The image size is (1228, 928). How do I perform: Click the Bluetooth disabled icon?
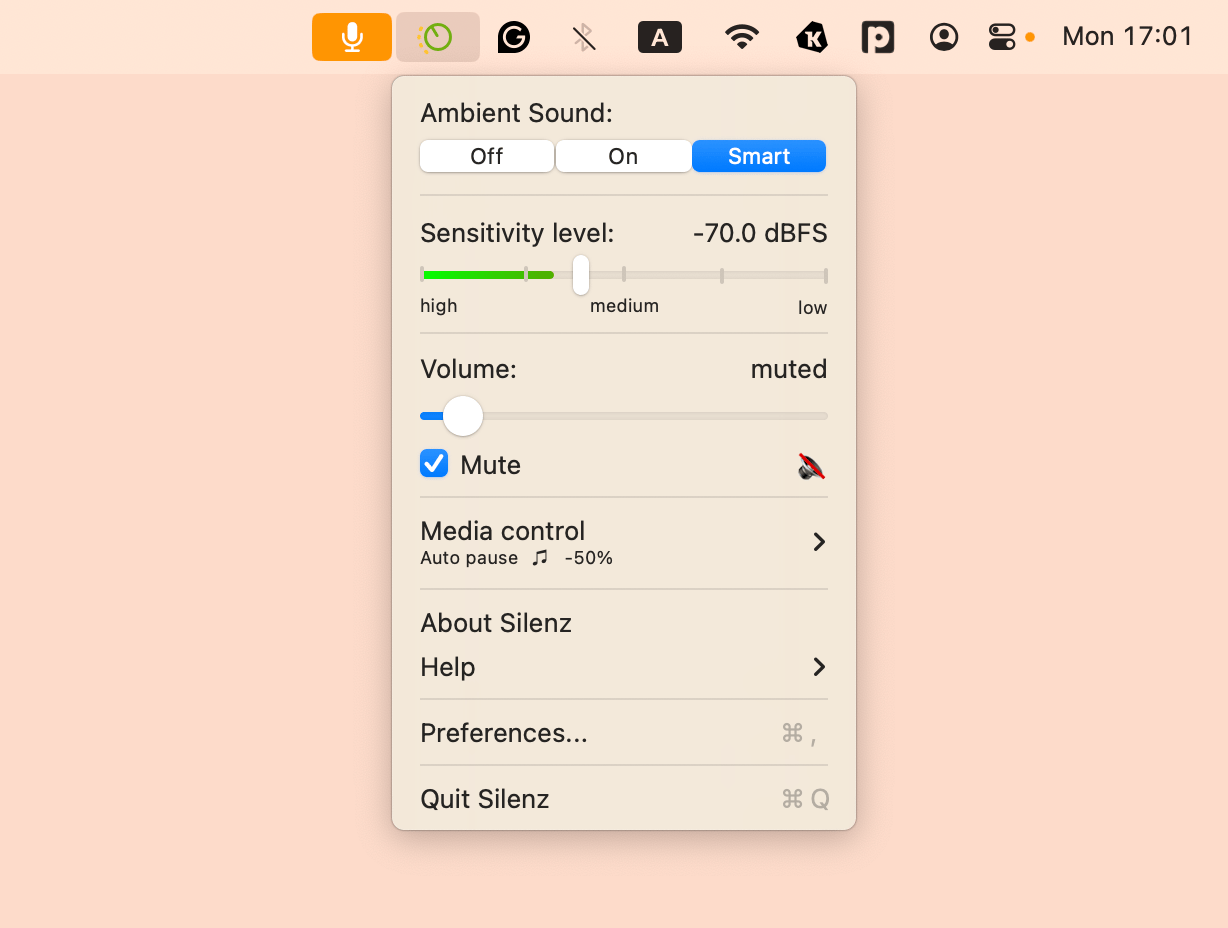[584, 38]
